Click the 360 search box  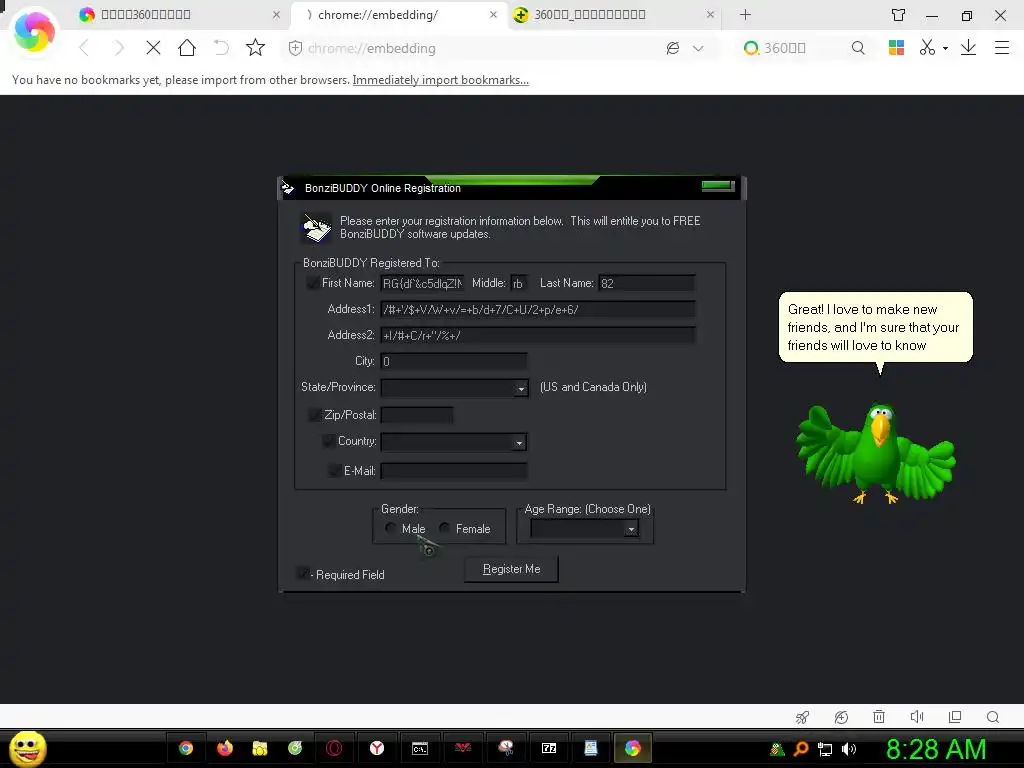point(803,48)
